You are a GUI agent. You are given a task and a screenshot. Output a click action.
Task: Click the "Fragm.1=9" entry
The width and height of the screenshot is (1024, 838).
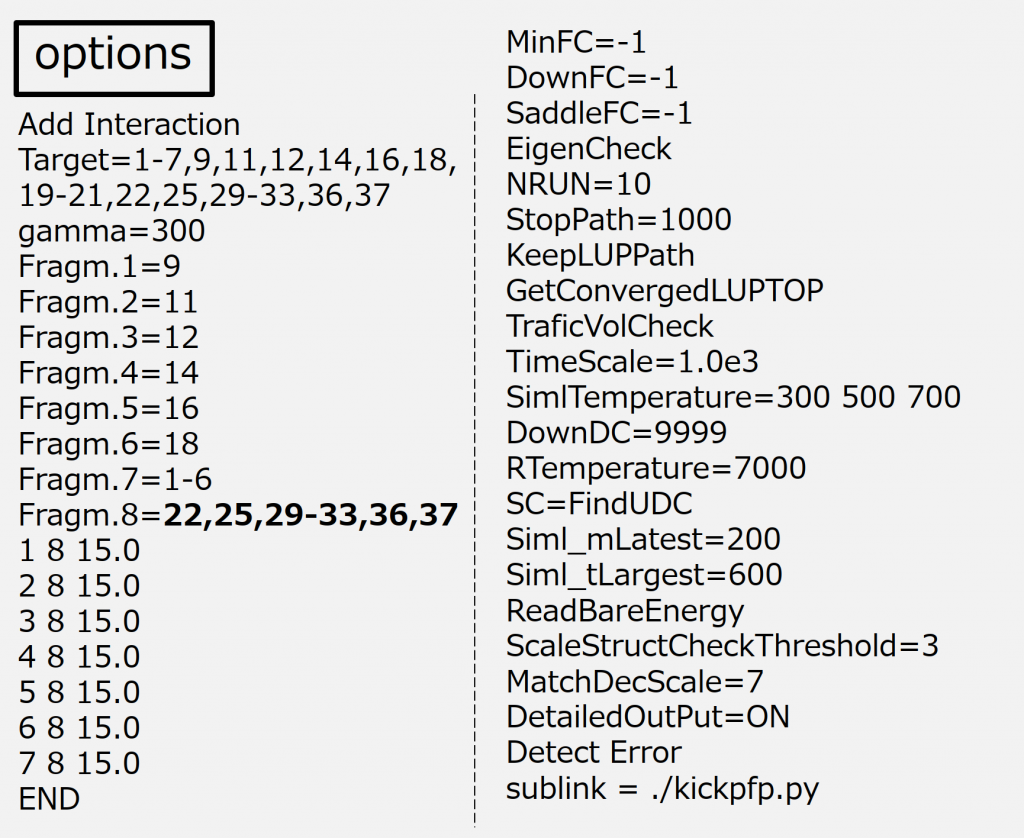(x=99, y=267)
